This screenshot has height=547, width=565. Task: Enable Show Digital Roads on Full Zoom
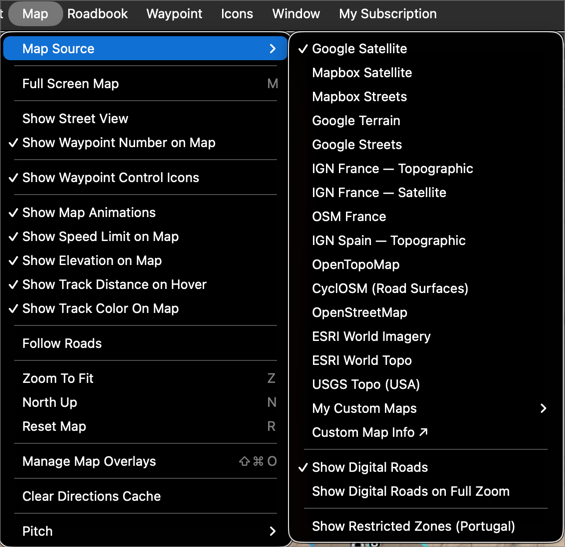point(426,492)
